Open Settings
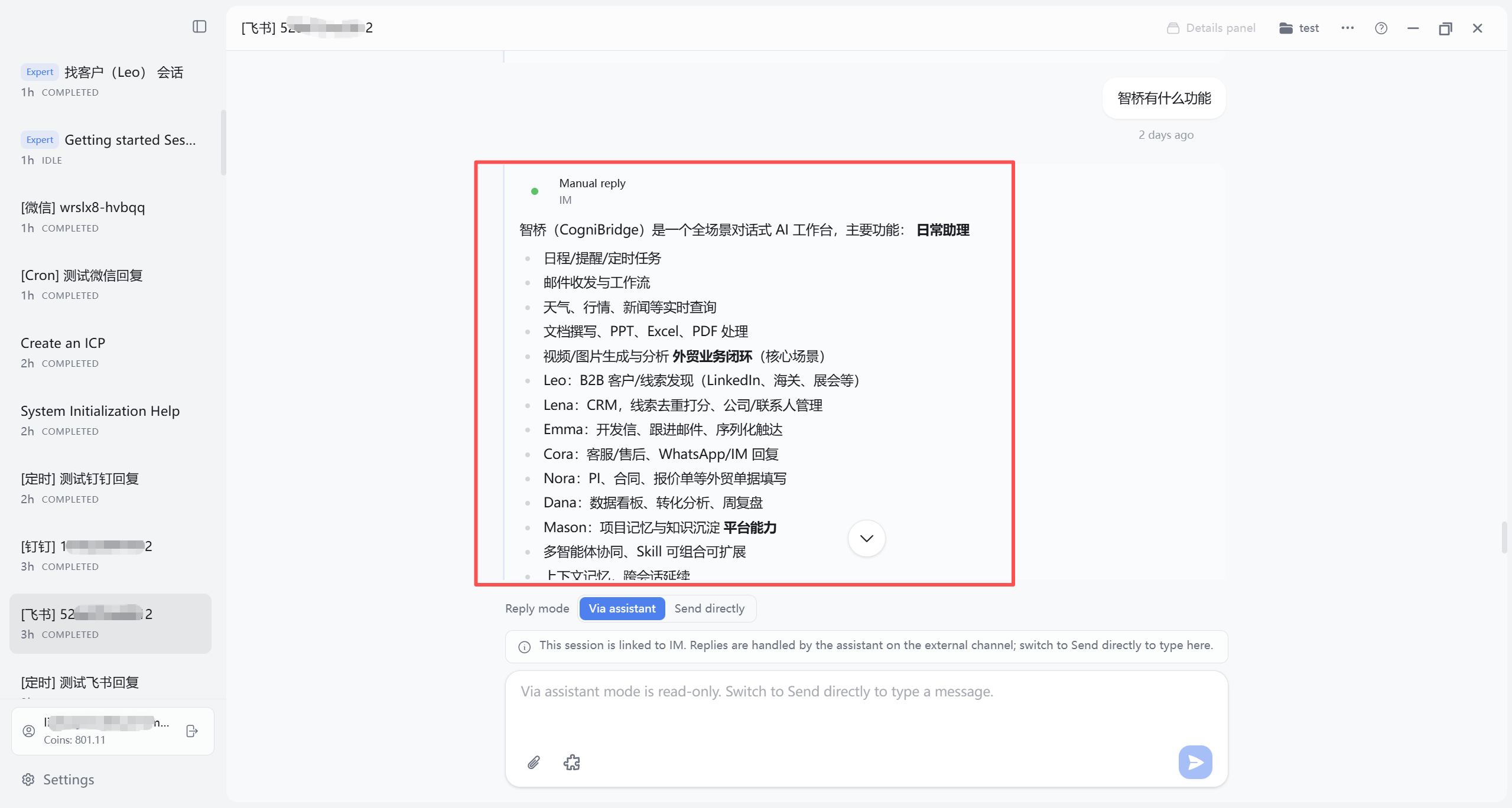 point(58,779)
